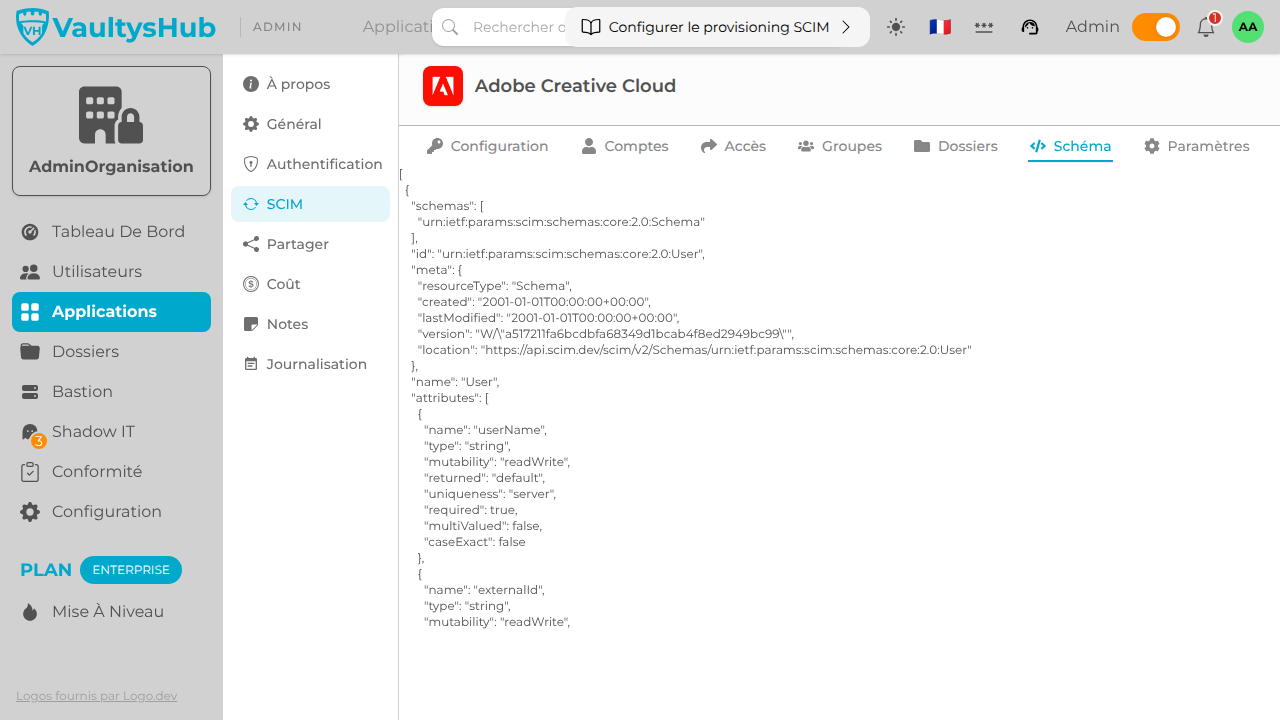This screenshot has height=720, width=1280.
Task: Click the book icon in SCIM banner
Action: (591, 27)
